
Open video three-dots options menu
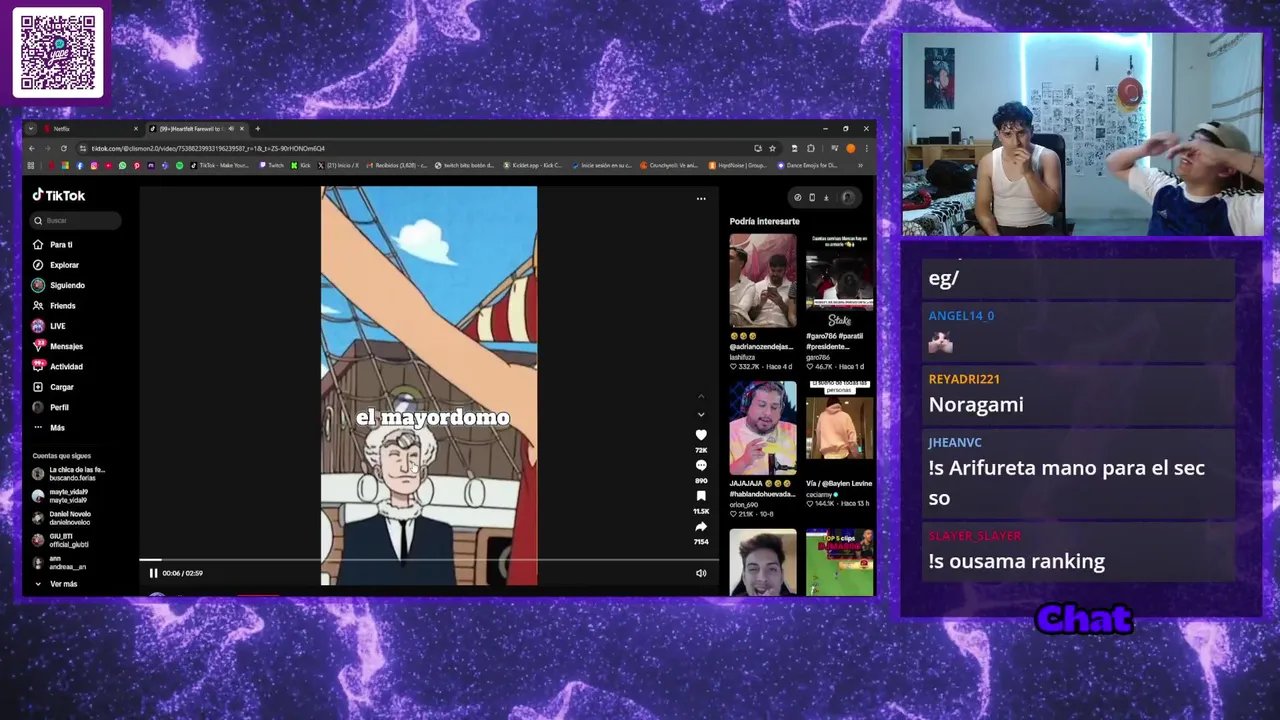(x=701, y=198)
